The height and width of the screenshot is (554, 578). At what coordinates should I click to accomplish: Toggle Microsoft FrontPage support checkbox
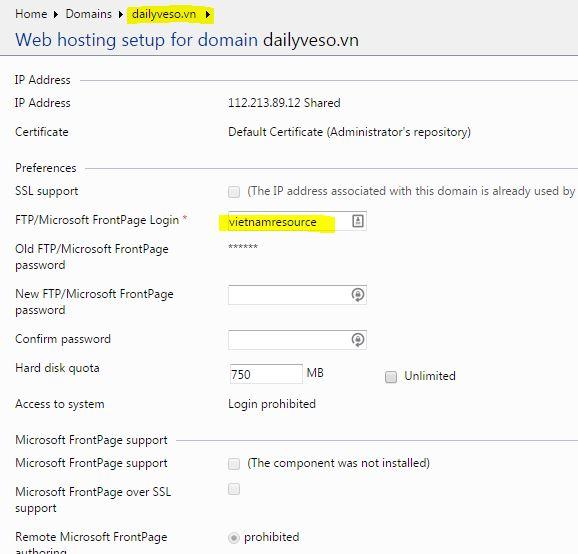tap(234, 464)
